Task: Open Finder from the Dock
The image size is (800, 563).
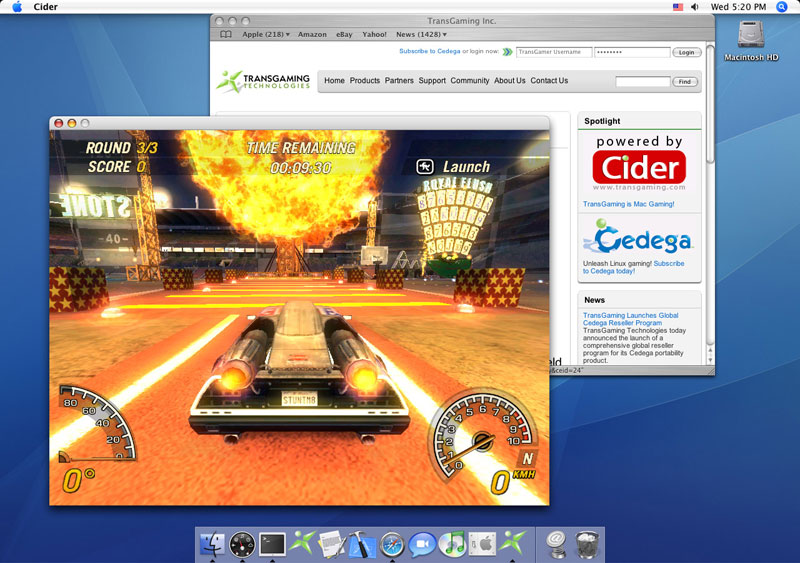Action: [x=212, y=545]
